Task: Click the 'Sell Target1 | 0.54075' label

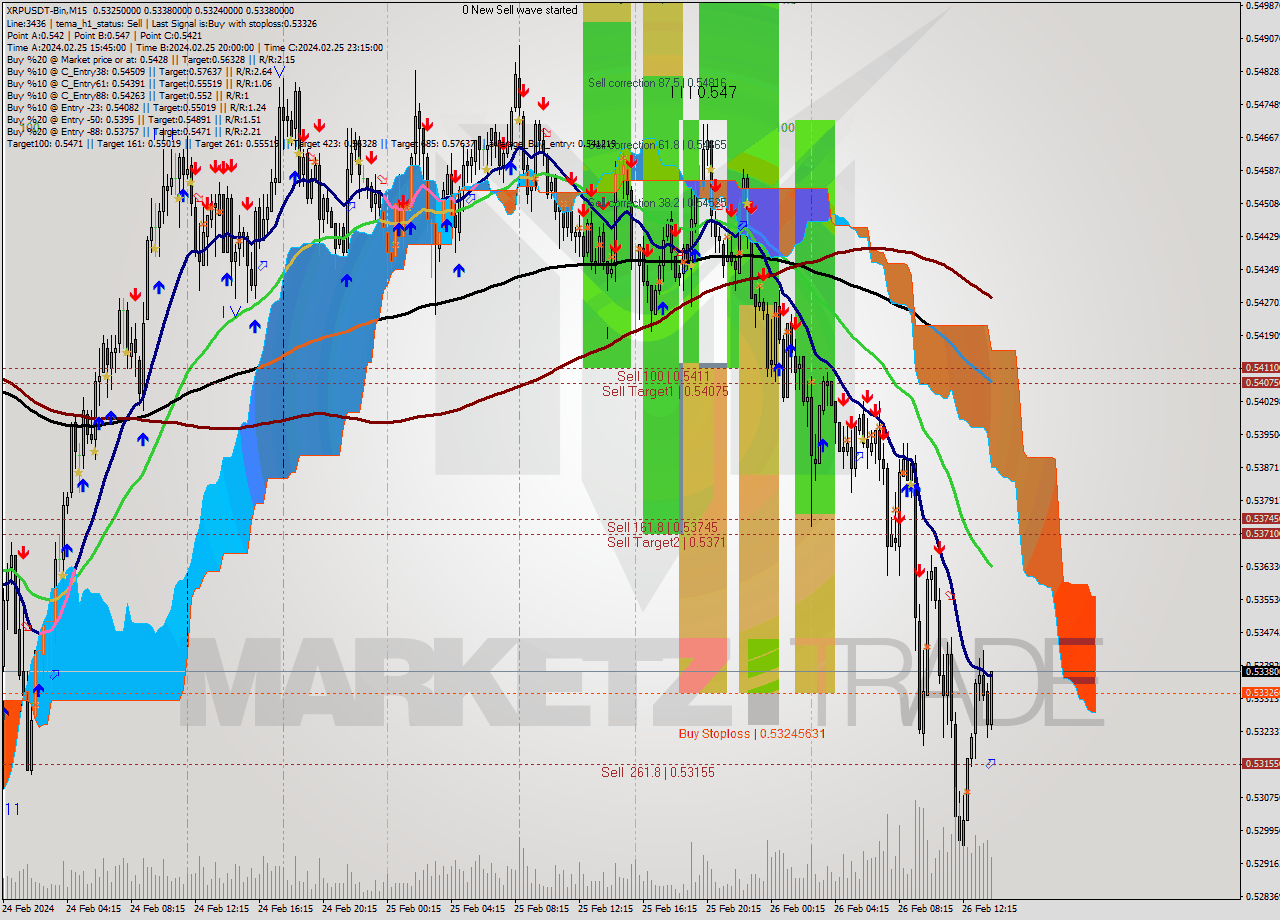Action: pos(665,391)
